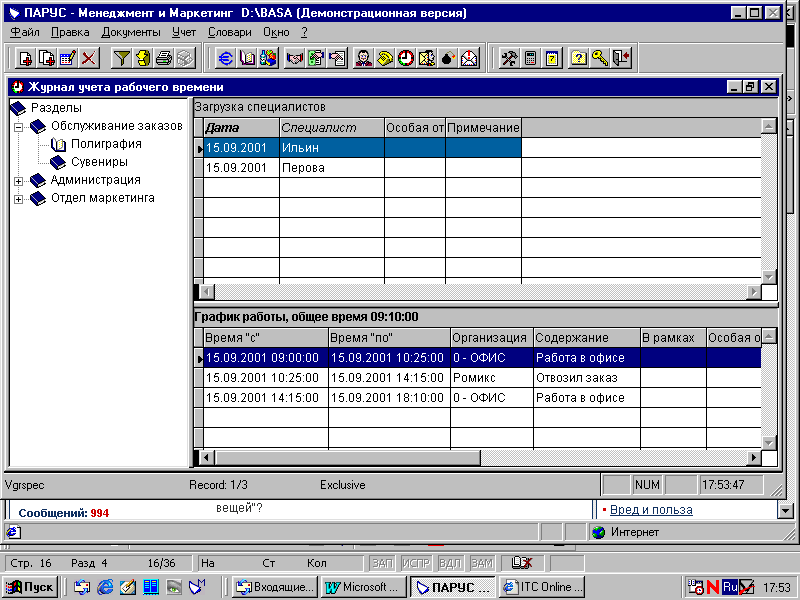Click the blue euro currency icon

[x=226, y=58]
